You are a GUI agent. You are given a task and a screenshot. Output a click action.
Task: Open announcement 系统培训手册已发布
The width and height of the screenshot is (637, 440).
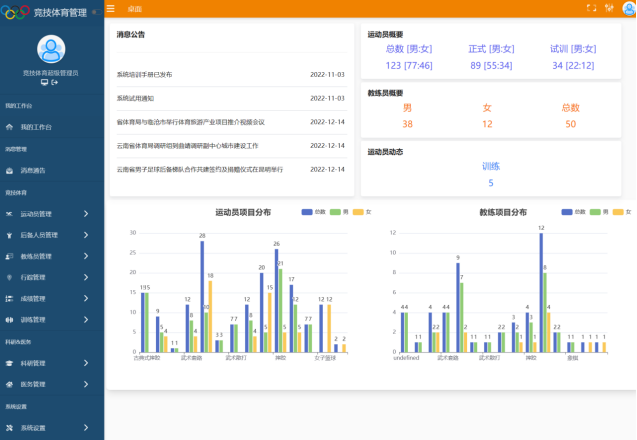coord(144,74)
